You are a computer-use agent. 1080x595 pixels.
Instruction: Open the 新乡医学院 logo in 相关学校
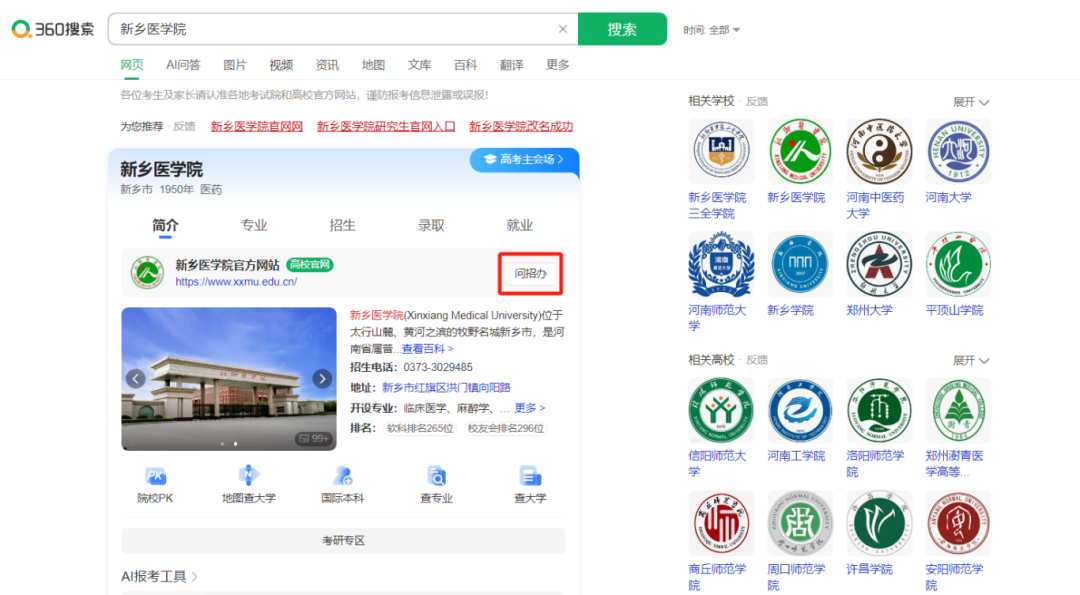[800, 152]
